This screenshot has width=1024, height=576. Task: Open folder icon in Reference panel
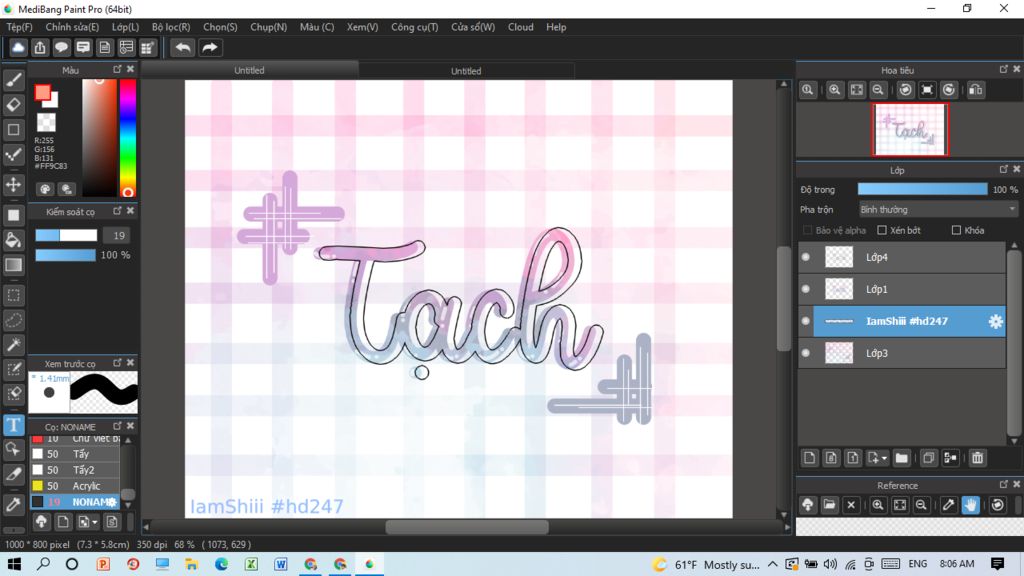(829, 505)
